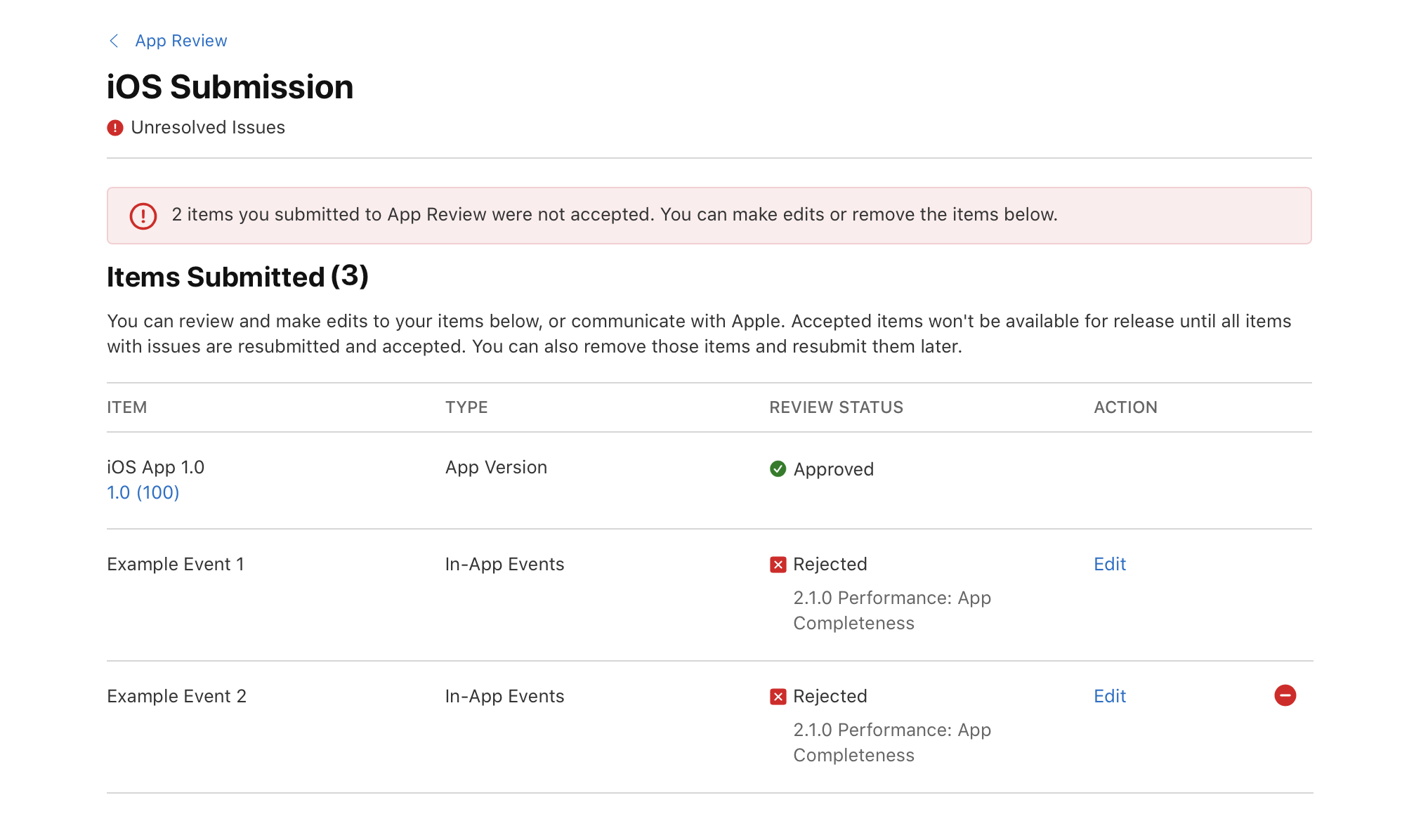Click the REVIEW STATUS column header
Screen dimensions: 1402x840
pyautogui.click(x=836, y=407)
